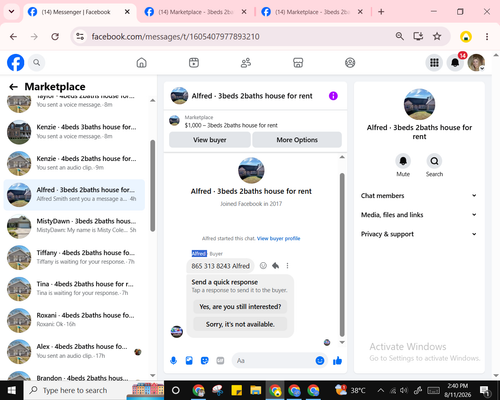Click the browser address bar URL
The image size is (500, 400).
click(175, 36)
